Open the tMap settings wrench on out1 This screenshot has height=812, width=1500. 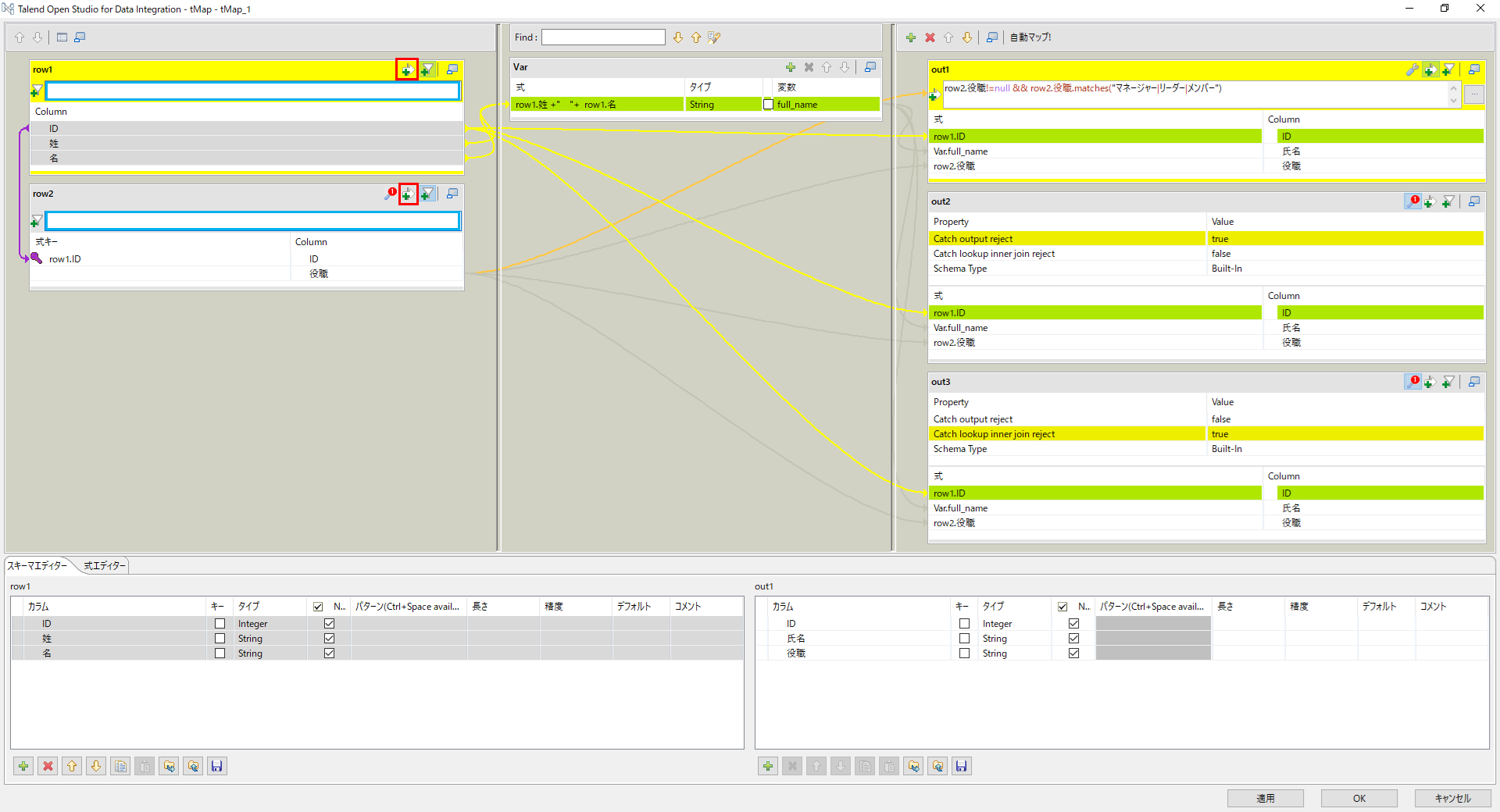pyautogui.click(x=1411, y=69)
